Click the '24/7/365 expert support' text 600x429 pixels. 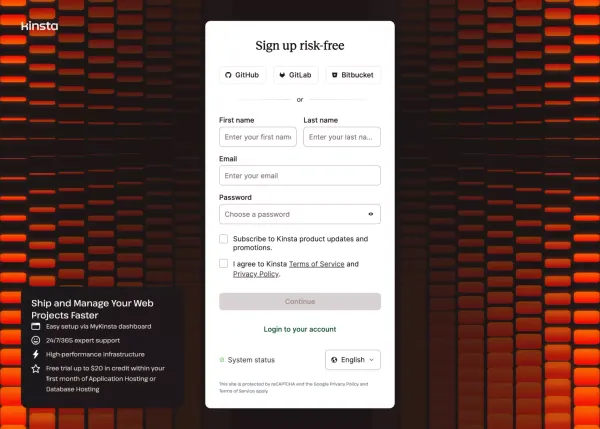click(x=83, y=341)
